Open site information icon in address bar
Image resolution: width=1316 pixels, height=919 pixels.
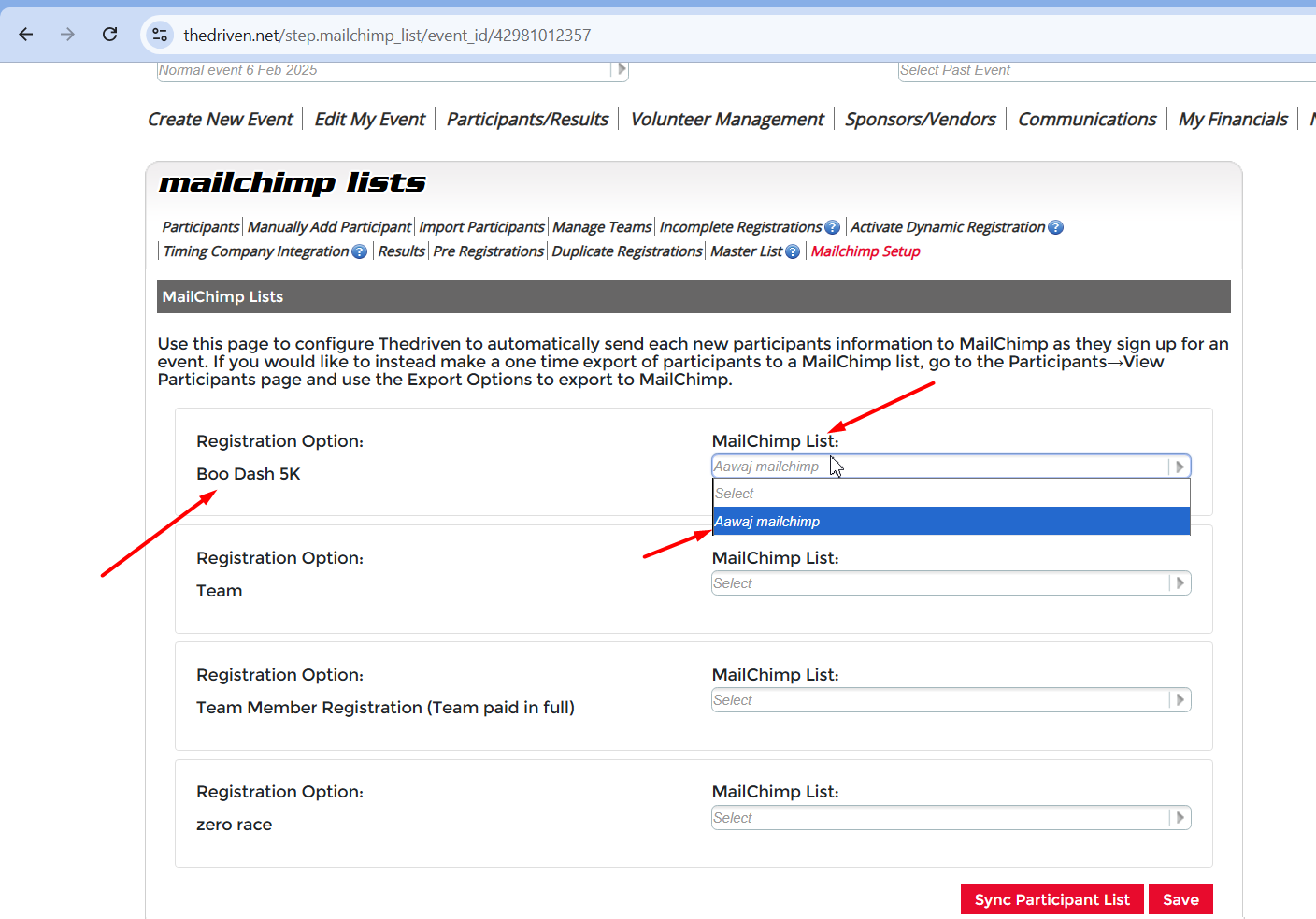(160, 35)
